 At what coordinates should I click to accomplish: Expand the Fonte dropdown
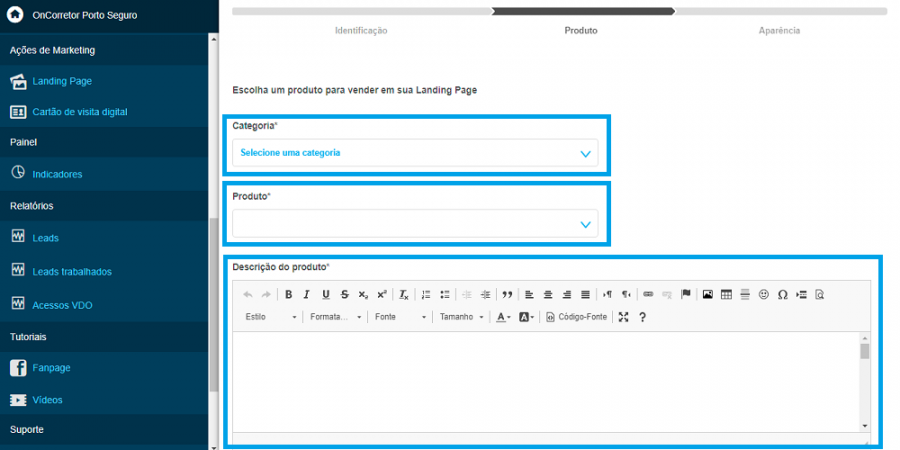(x=401, y=317)
